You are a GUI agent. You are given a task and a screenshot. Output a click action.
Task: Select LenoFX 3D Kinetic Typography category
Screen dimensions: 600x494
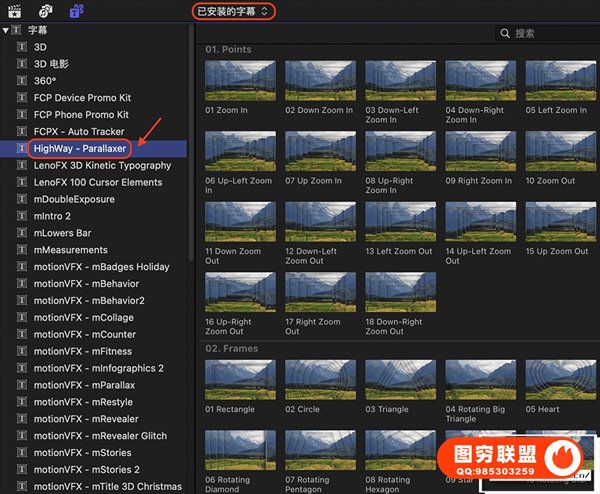tap(102, 165)
